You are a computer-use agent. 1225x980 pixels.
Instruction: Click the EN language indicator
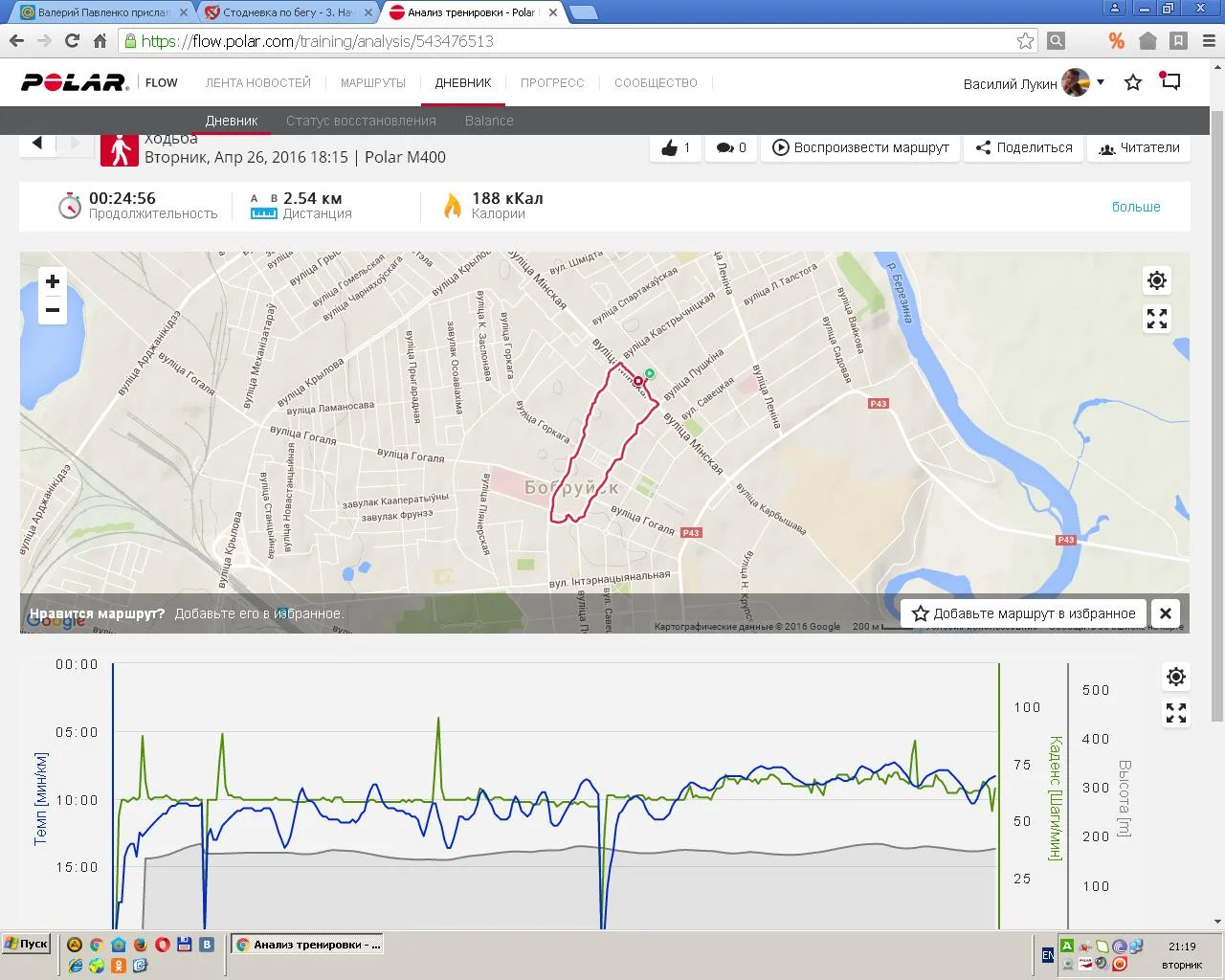1048,955
